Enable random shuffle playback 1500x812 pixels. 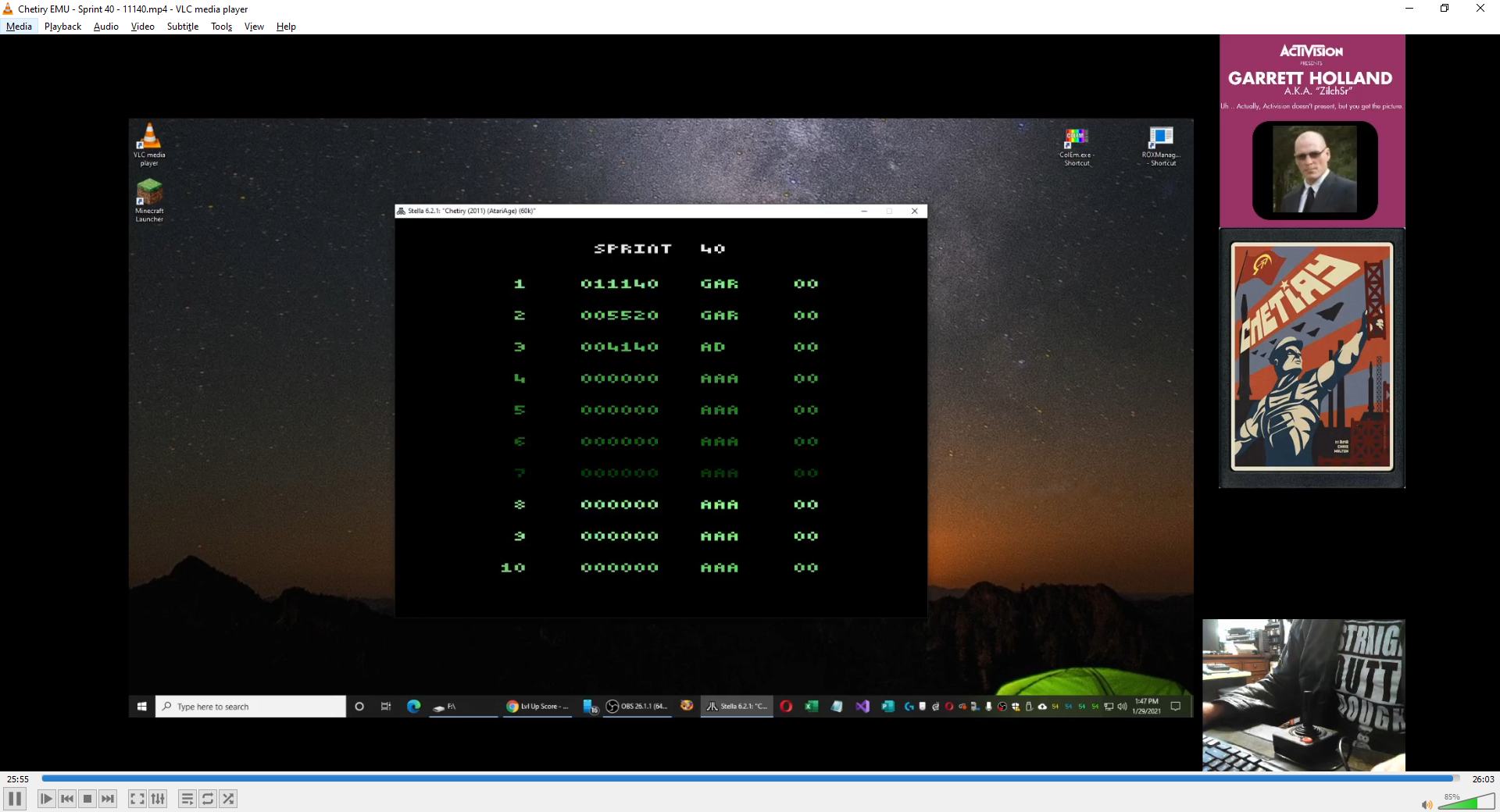tap(228, 799)
